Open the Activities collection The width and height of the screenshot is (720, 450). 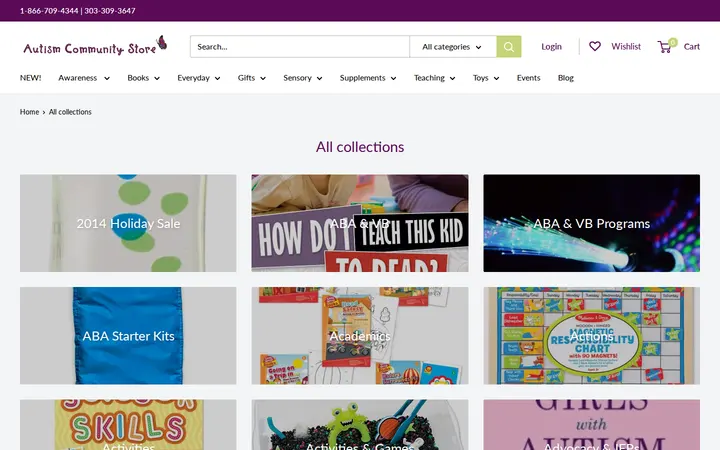(x=128, y=425)
